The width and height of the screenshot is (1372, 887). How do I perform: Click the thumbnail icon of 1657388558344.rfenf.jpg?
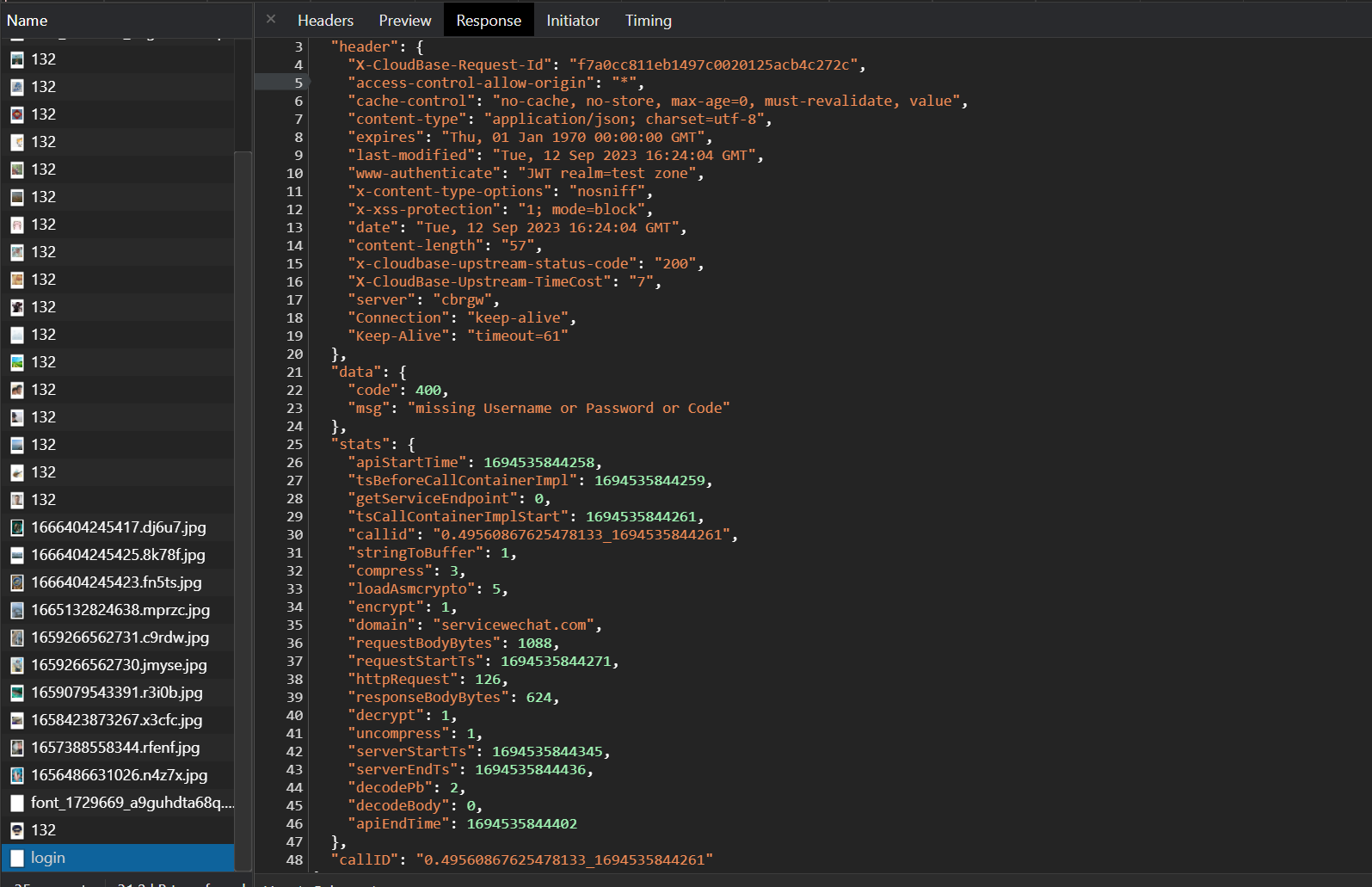click(x=17, y=748)
